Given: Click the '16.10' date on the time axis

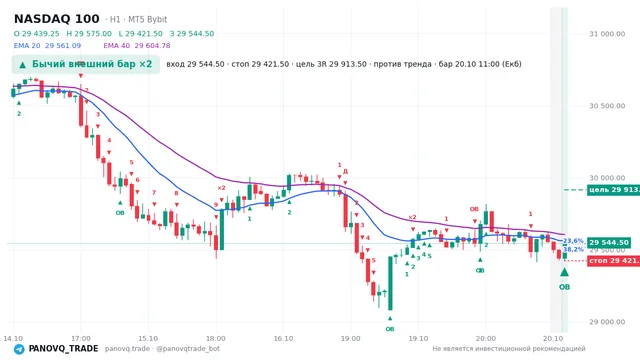Looking at the screenshot, I should click(x=283, y=338).
